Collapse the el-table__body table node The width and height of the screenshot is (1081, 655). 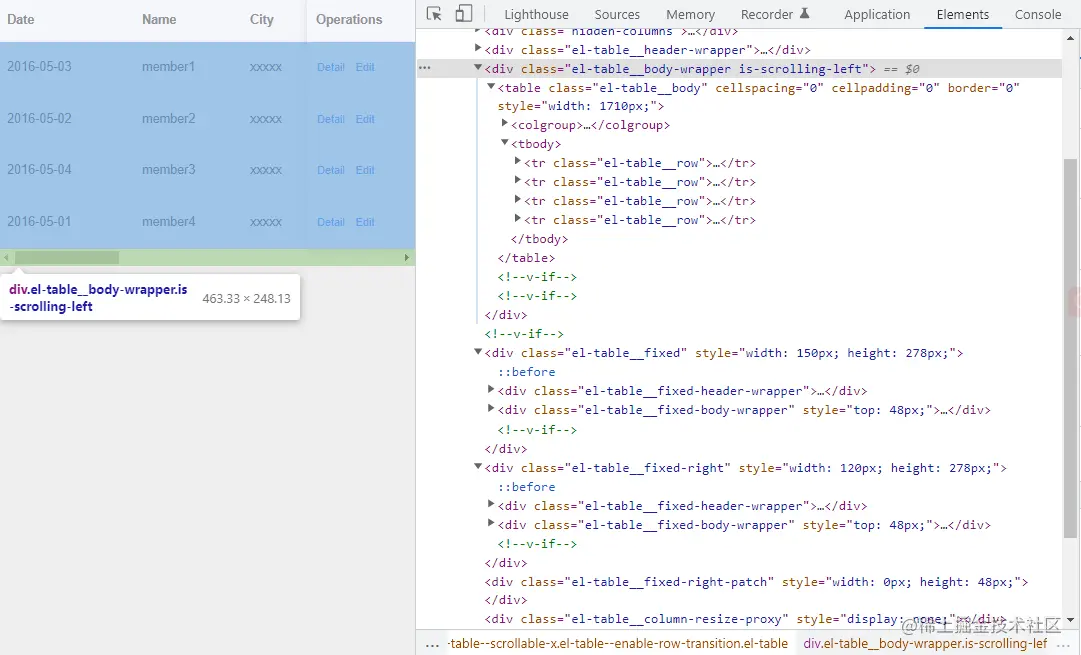click(x=491, y=87)
